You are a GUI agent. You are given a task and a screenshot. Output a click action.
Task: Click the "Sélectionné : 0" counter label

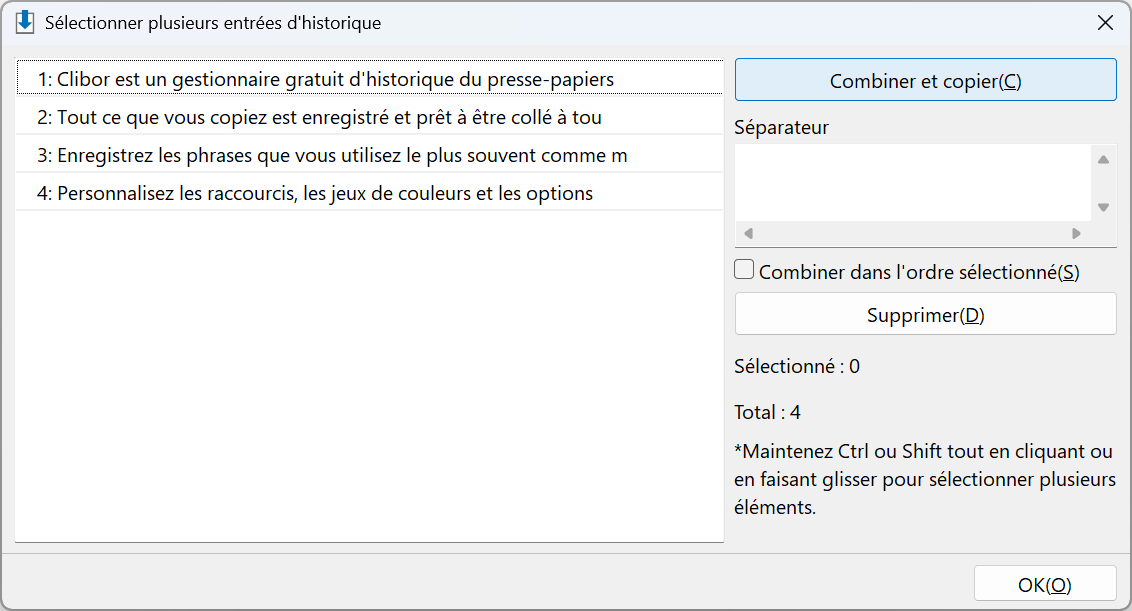click(x=797, y=366)
